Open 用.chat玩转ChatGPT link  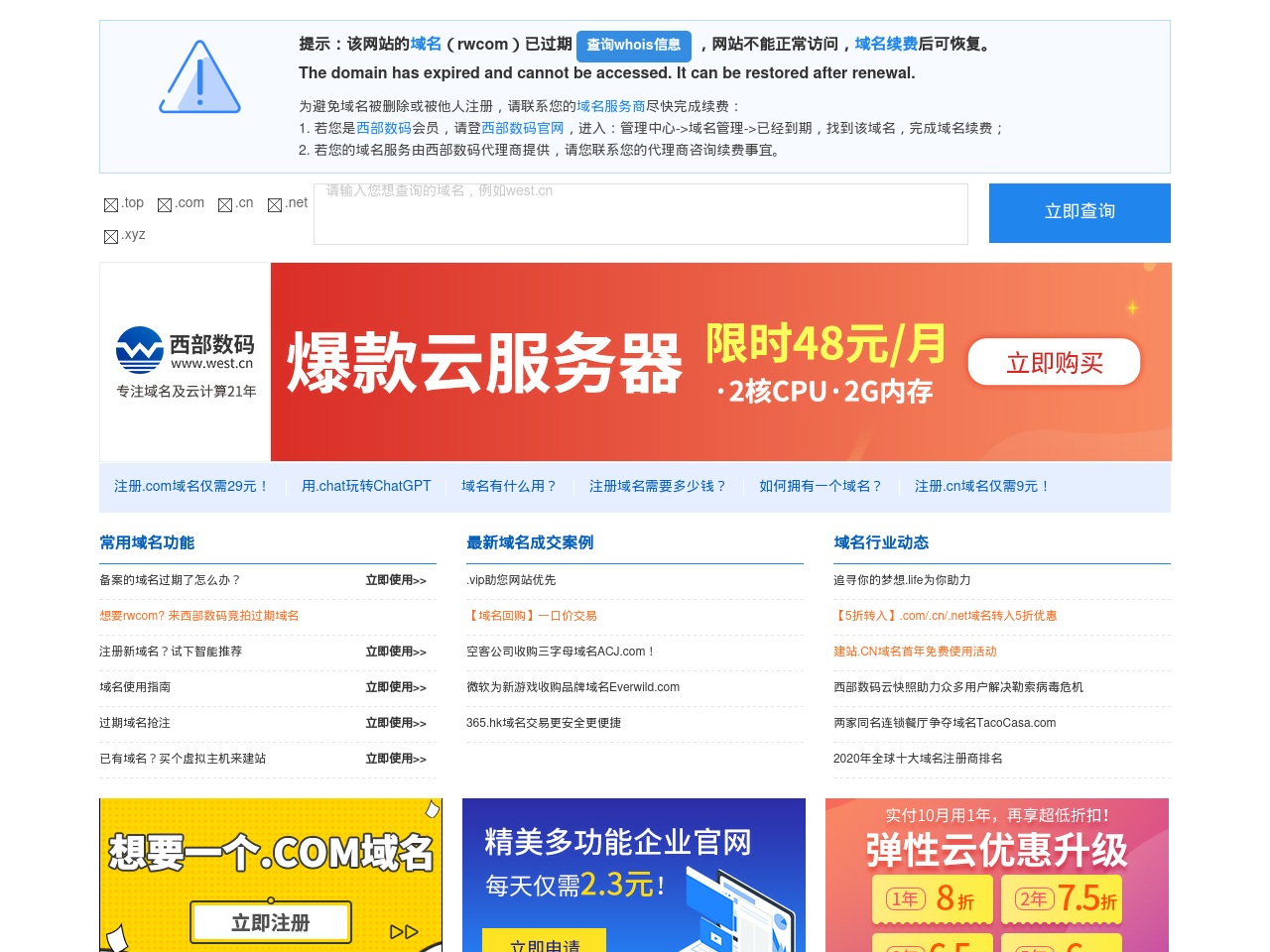[x=366, y=486]
